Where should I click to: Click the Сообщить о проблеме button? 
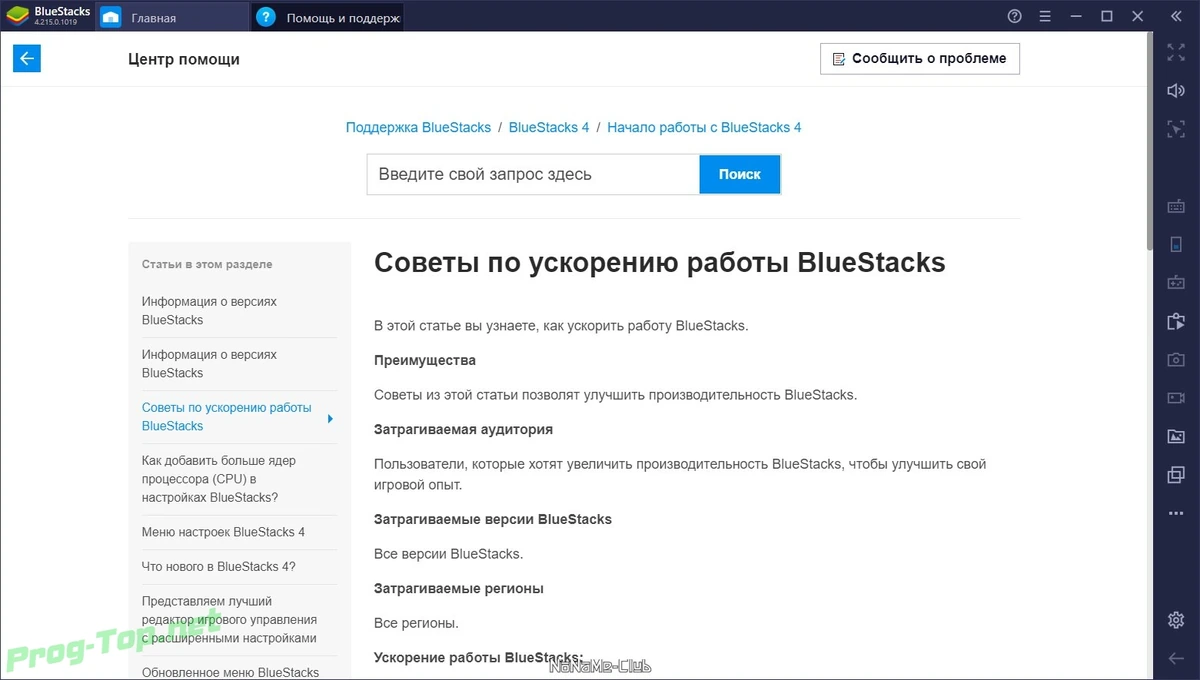[919, 58]
